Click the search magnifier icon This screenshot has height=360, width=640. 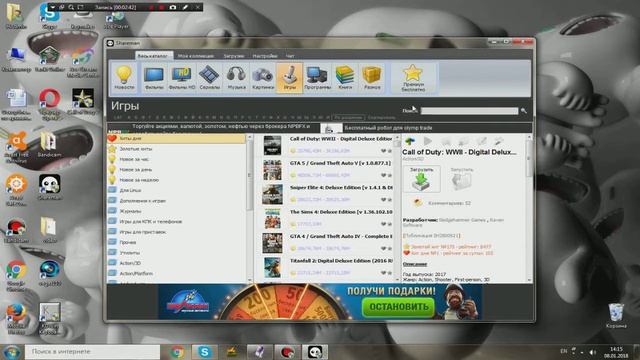524,111
